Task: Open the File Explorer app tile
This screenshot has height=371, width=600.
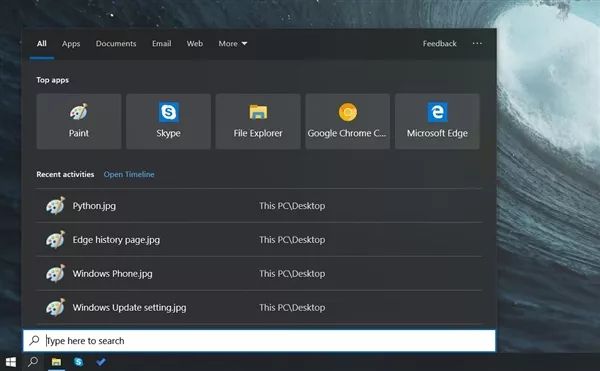Action: (x=258, y=121)
